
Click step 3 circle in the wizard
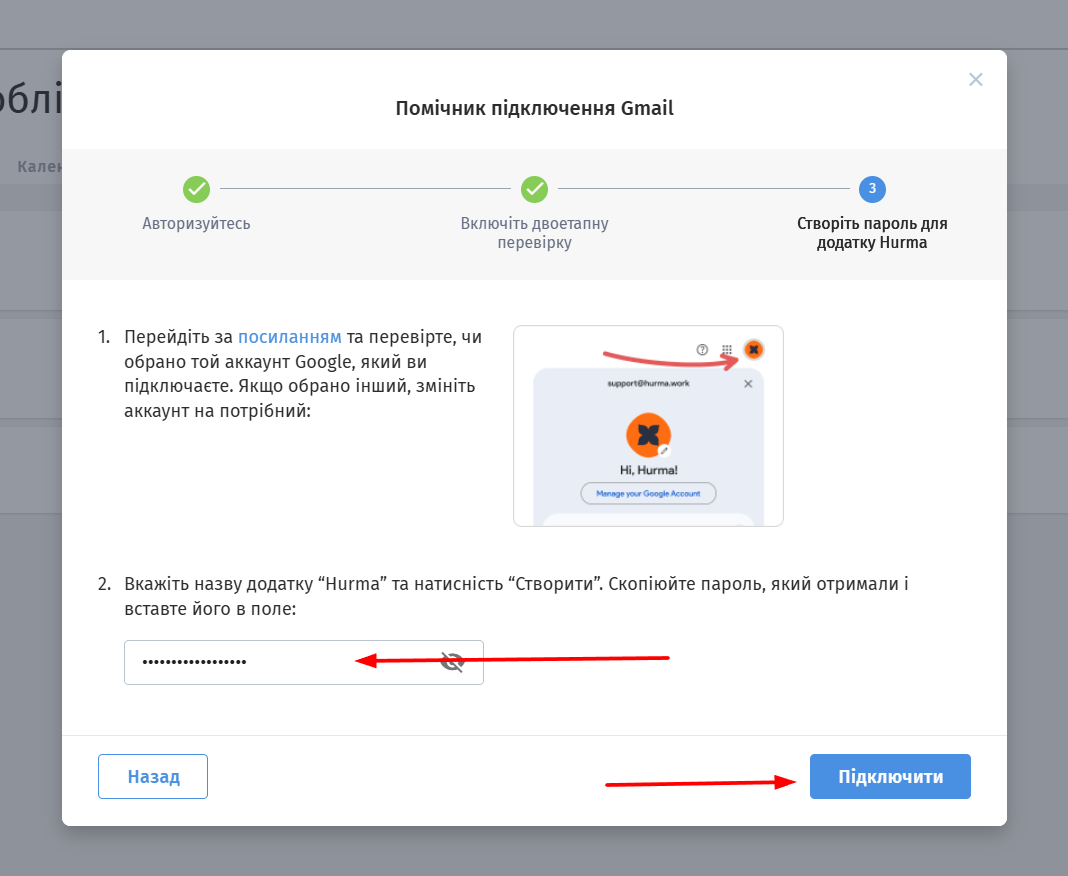[x=872, y=189]
